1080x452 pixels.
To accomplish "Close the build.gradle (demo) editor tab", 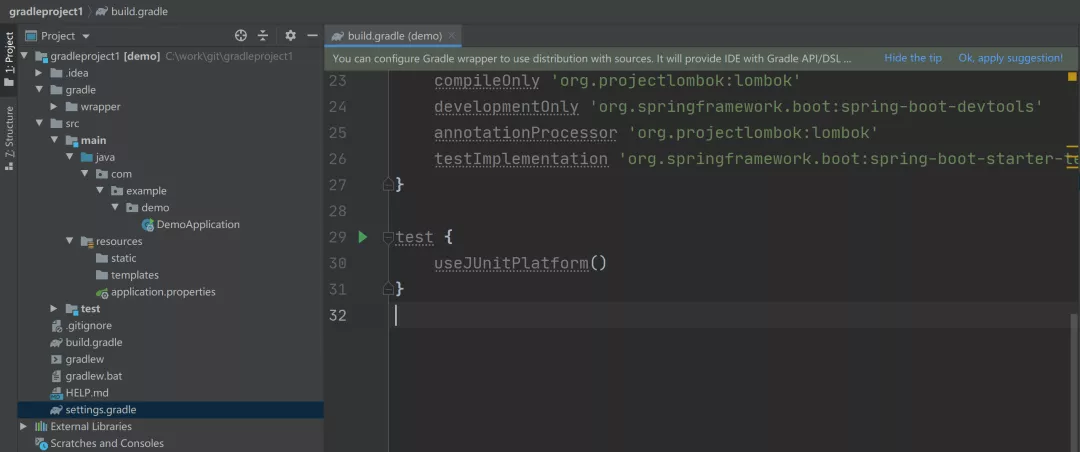I will pyautogui.click(x=451, y=36).
